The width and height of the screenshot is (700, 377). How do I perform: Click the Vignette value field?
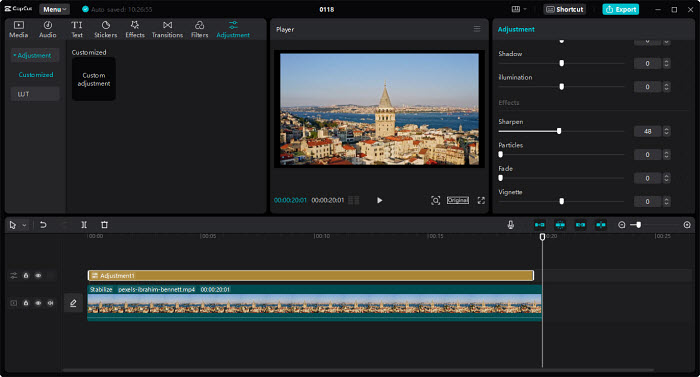click(647, 201)
